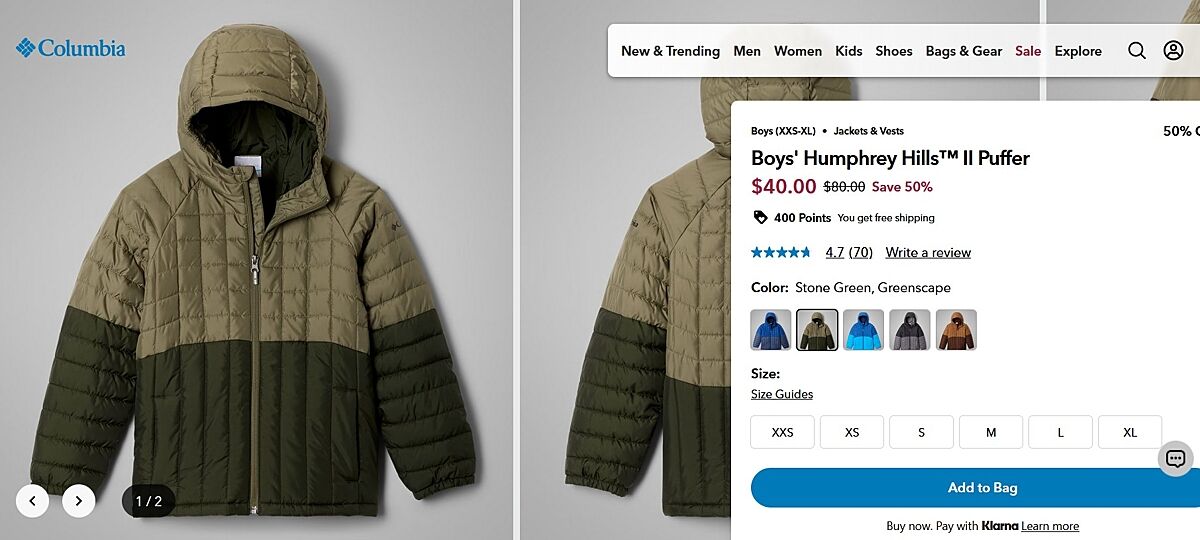Show the next product image

(x=79, y=501)
